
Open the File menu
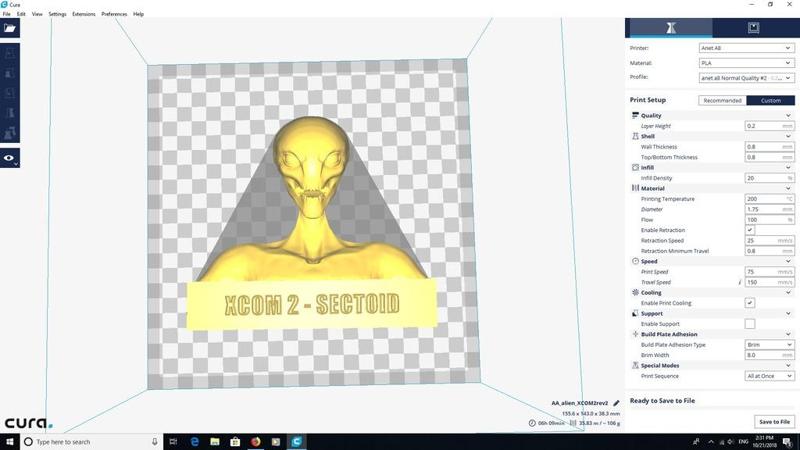tap(7, 14)
